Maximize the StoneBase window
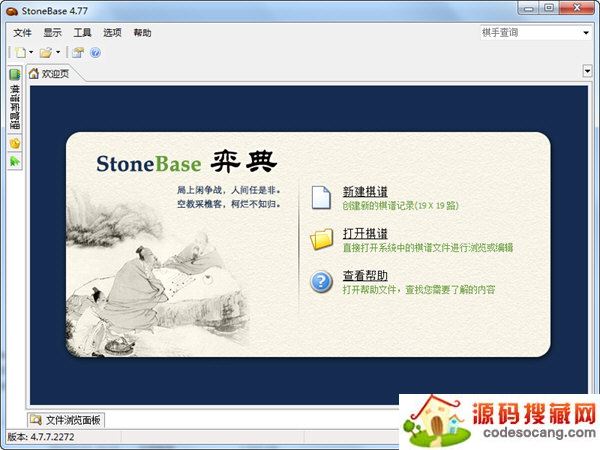 click(x=549, y=8)
